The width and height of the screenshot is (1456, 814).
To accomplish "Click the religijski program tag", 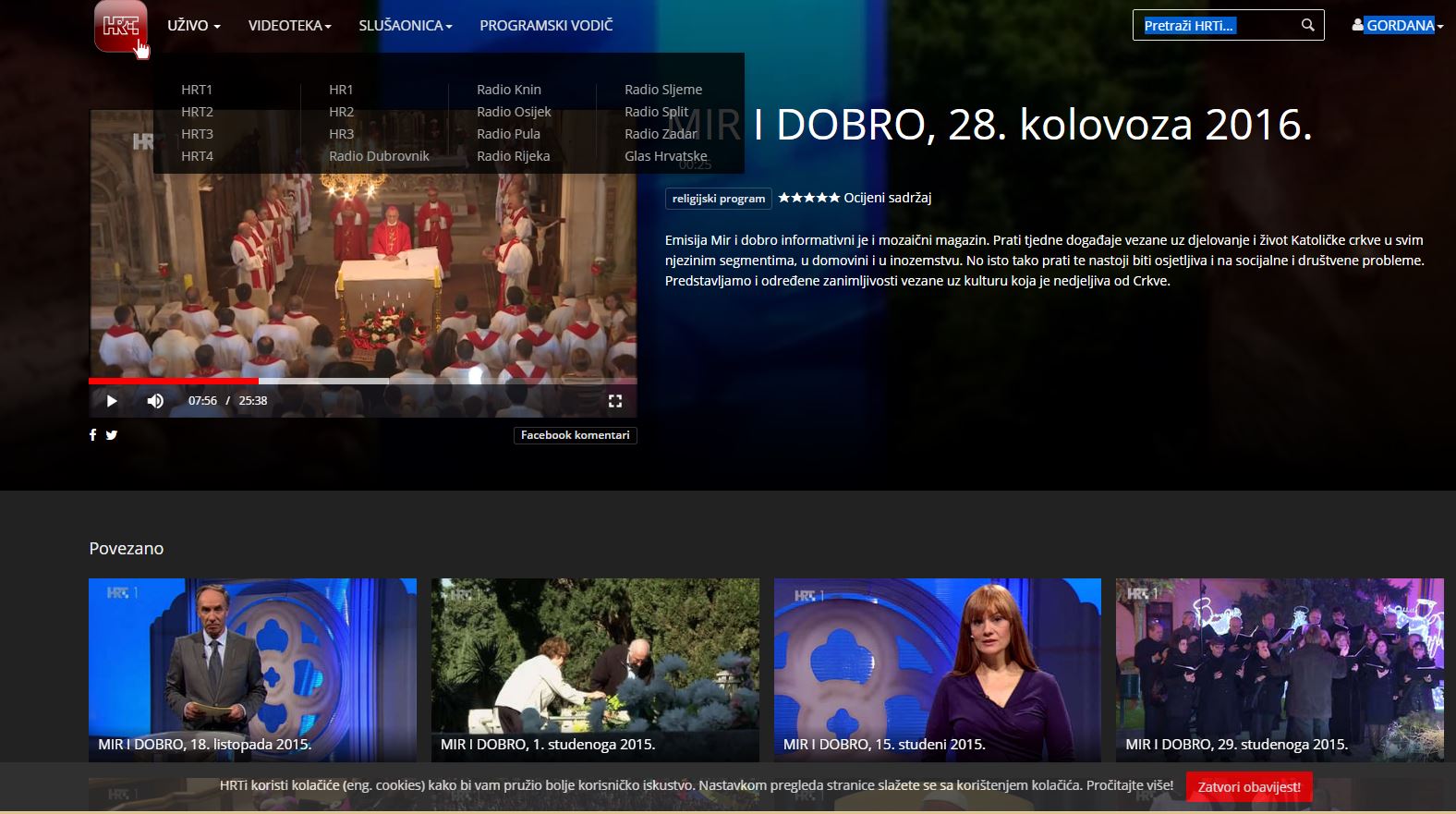I will [x=719, y=199].
